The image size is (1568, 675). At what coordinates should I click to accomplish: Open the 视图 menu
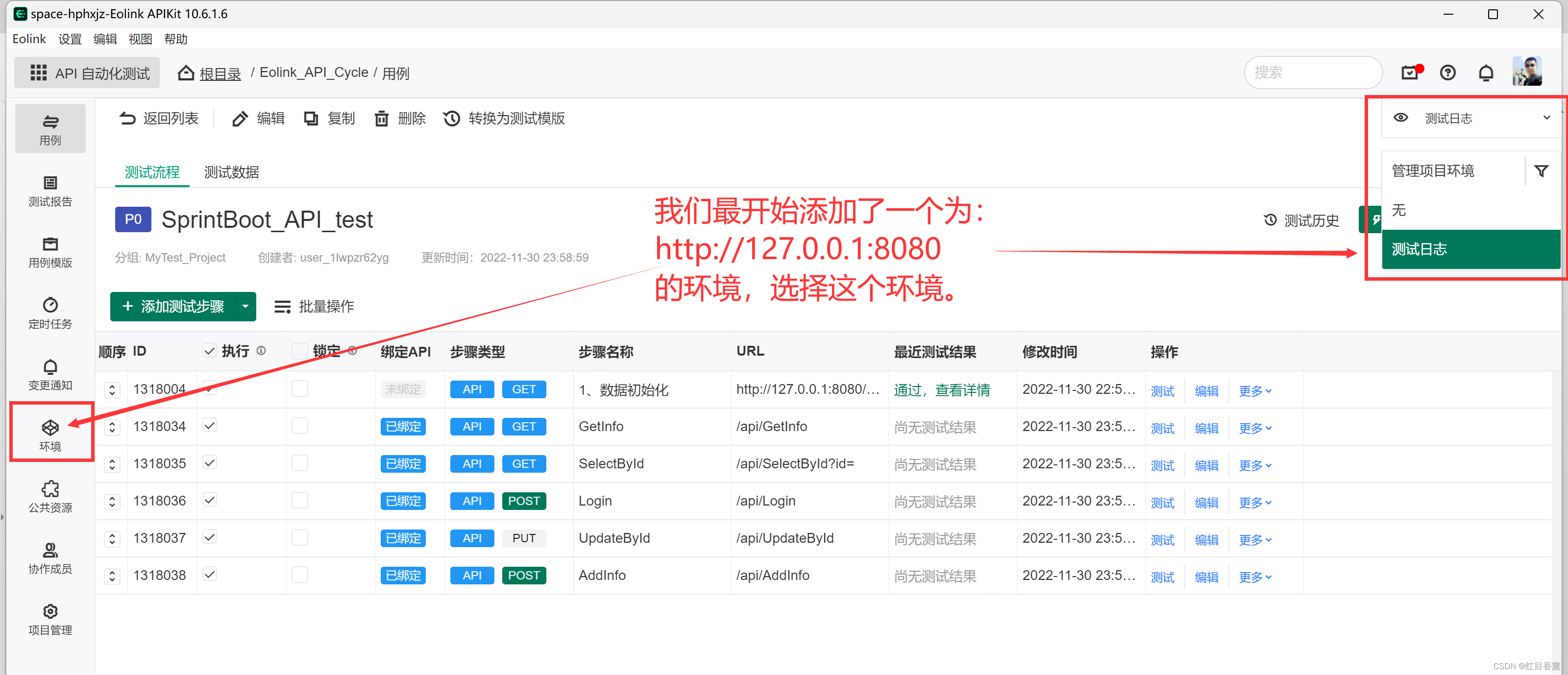140,39
